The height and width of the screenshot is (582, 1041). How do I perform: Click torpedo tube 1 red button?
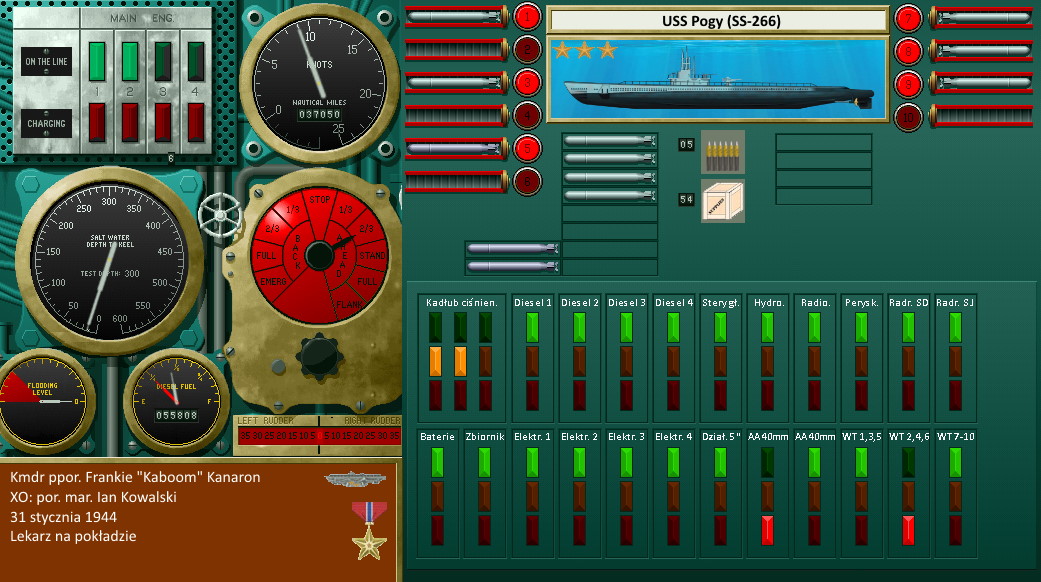[527, 16]
